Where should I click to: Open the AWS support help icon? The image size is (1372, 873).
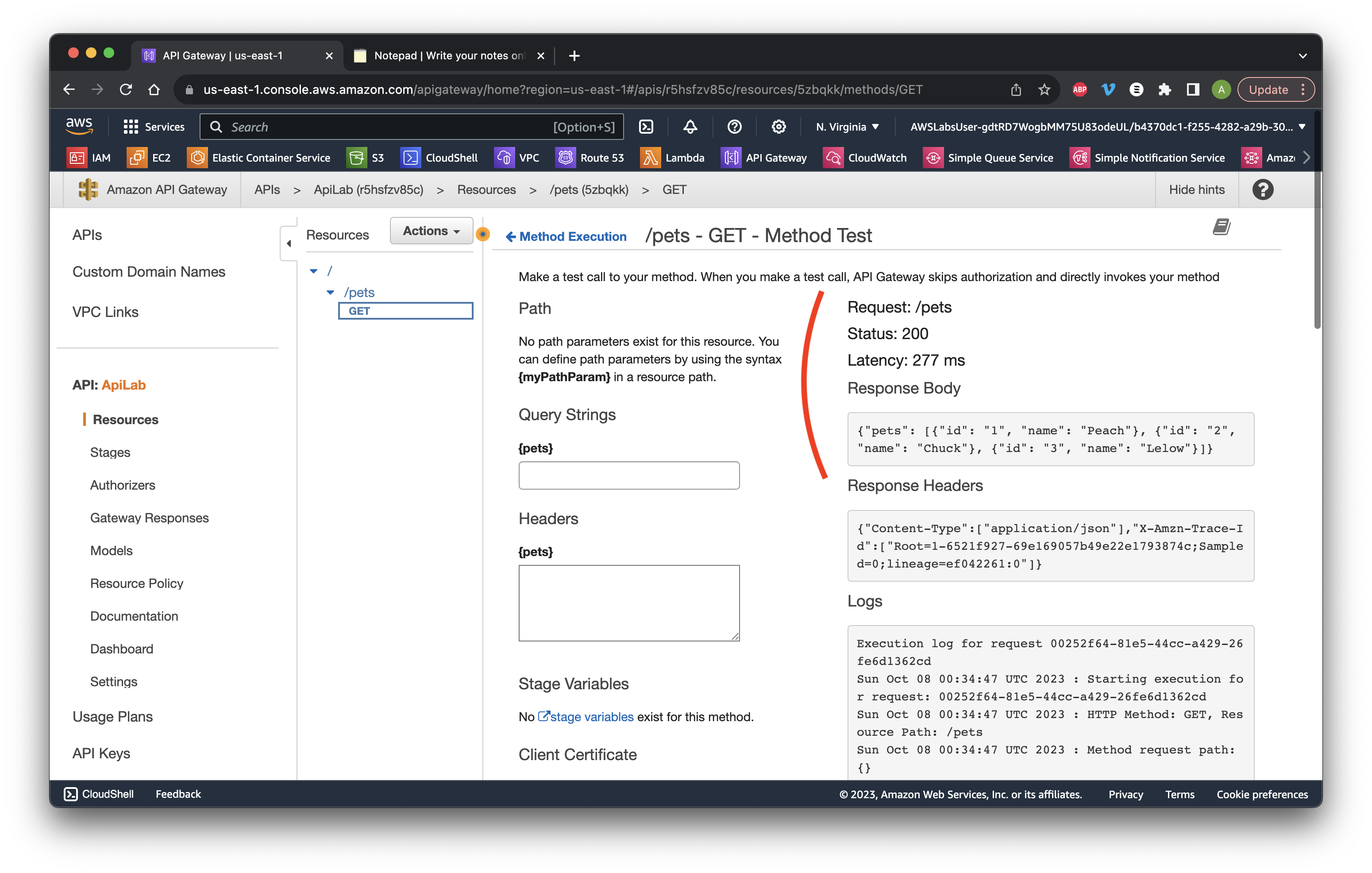pyautogui.click(x=734, y=127)
